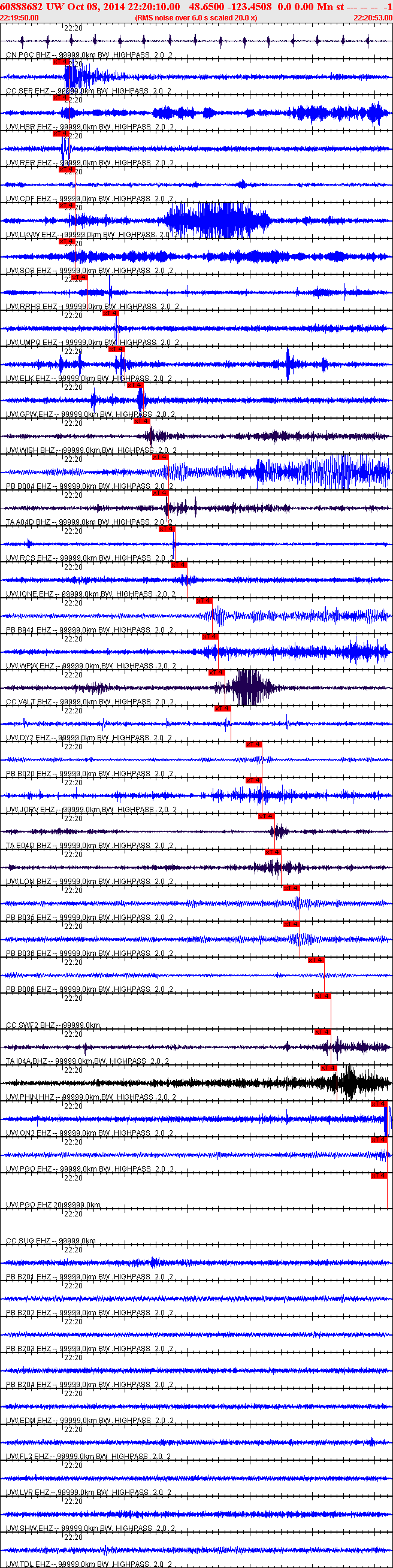Click red pick marker on PB.B941.EHZ trace

tap(204, 601)
